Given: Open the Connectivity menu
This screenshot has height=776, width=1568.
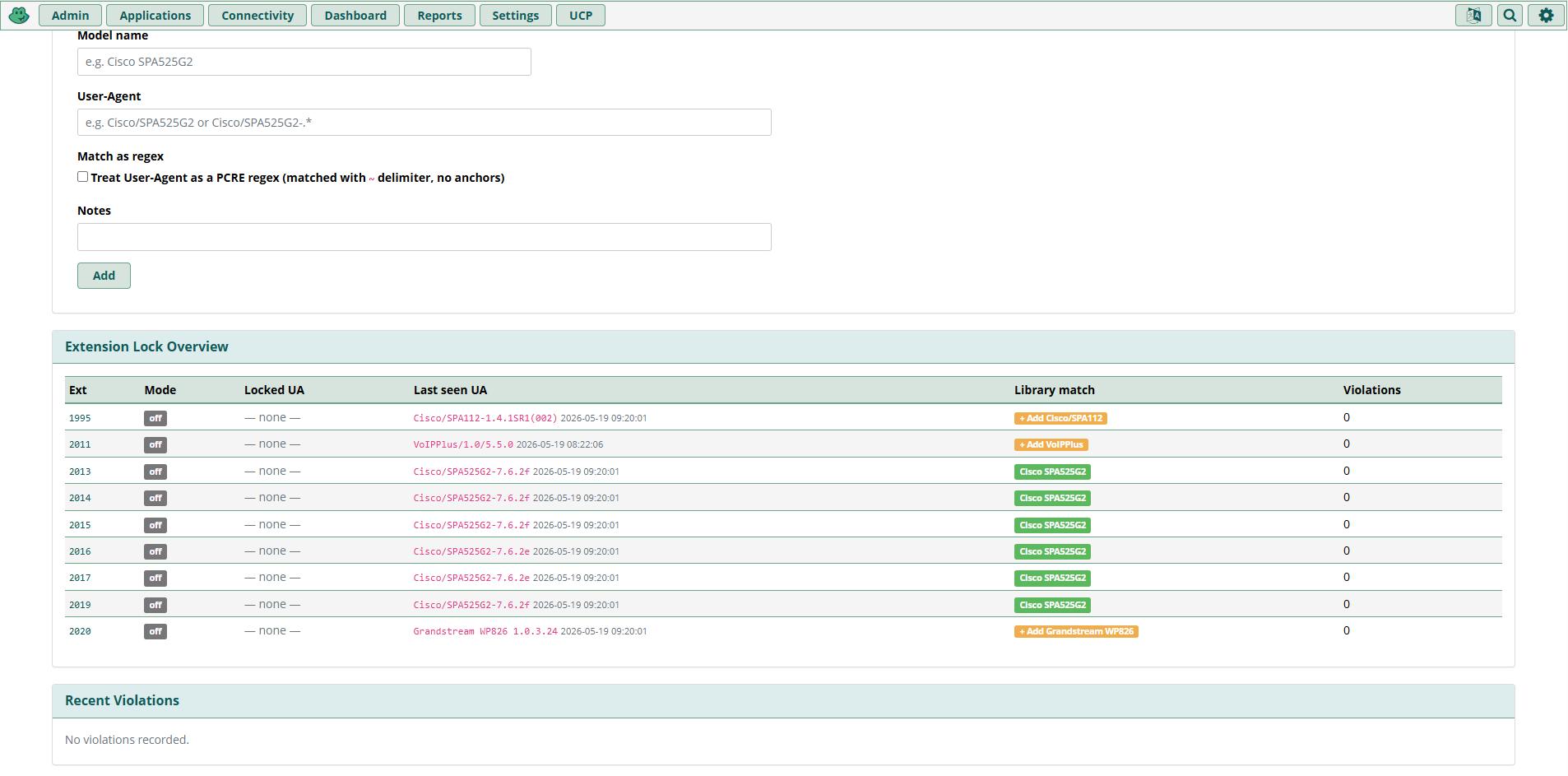Looking at the screenshot, I should click(x=257, y=15).
